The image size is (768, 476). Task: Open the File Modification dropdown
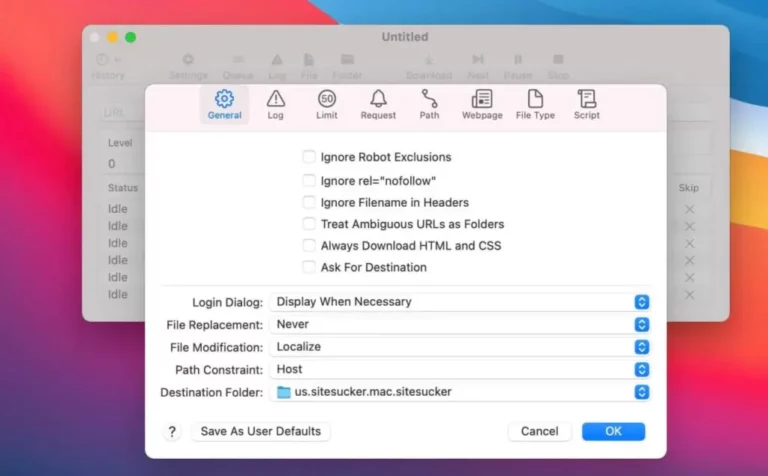click(x=460, y=347)
